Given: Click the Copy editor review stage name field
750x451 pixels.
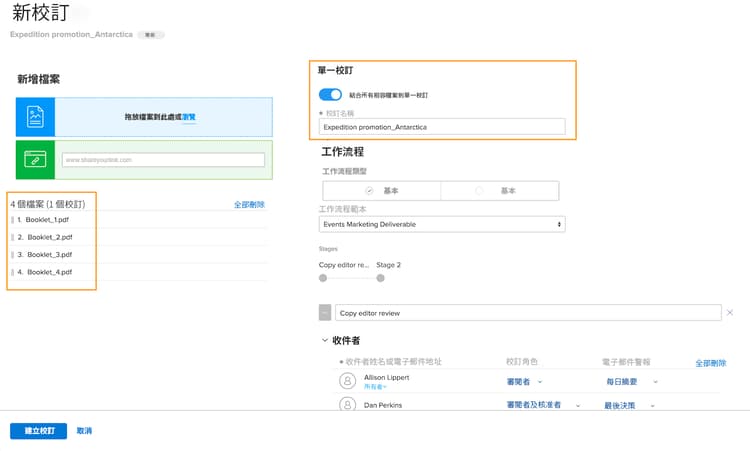Looking at the screenshot, I should (x=528, y=313).
